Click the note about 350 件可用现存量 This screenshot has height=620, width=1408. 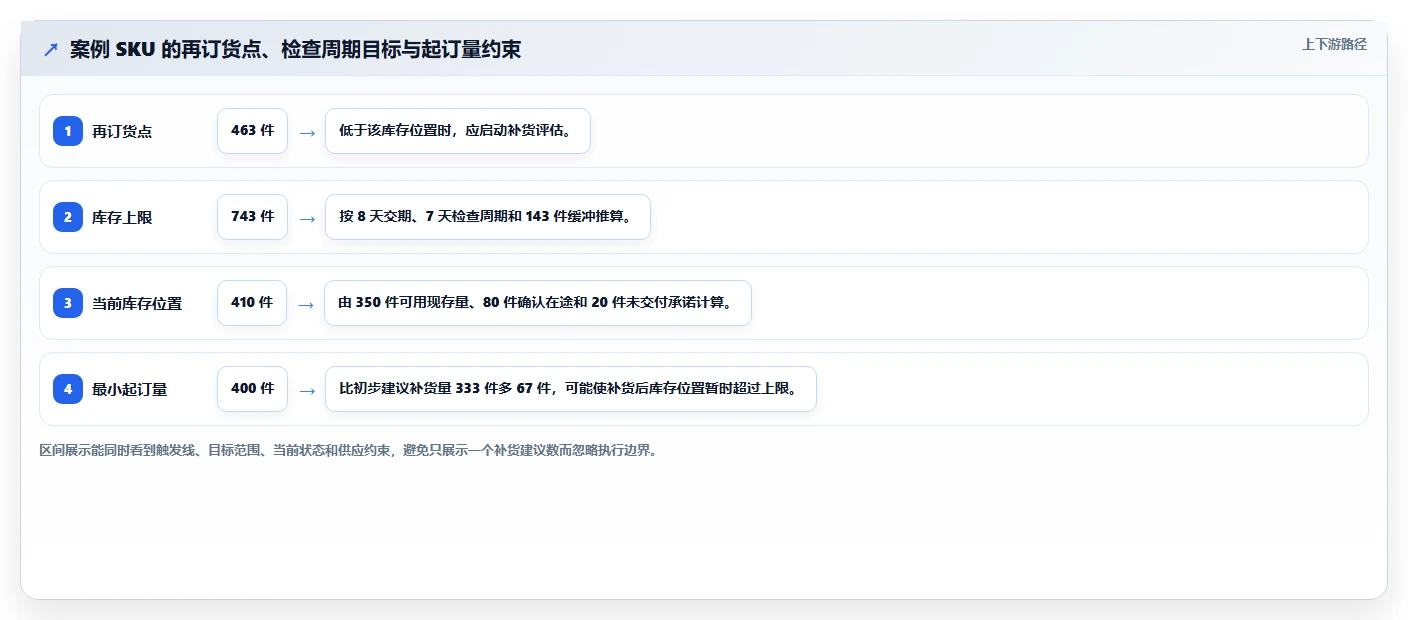point(538,303)
